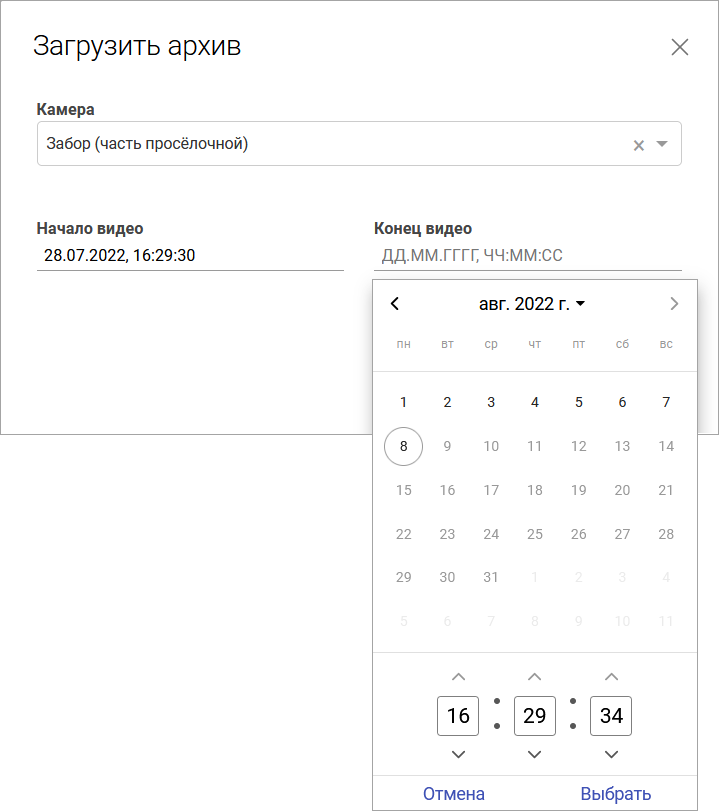Click the seconds input showing 34
719x811 pixels.
pyautogui.click(x=611, y=716)
